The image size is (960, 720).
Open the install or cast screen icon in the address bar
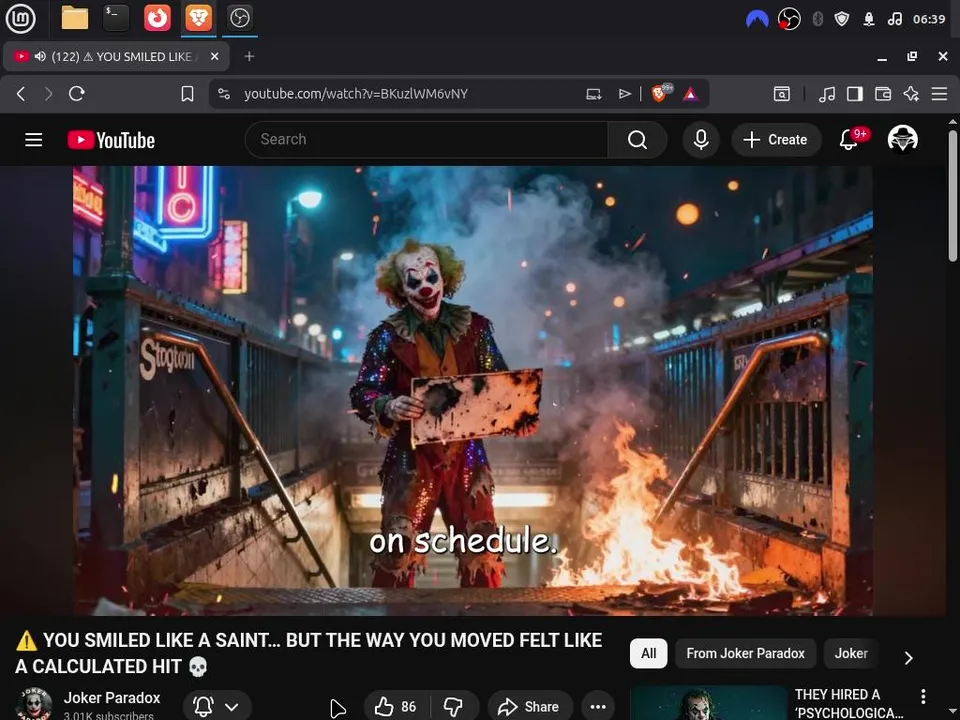[x=593, y=94]
